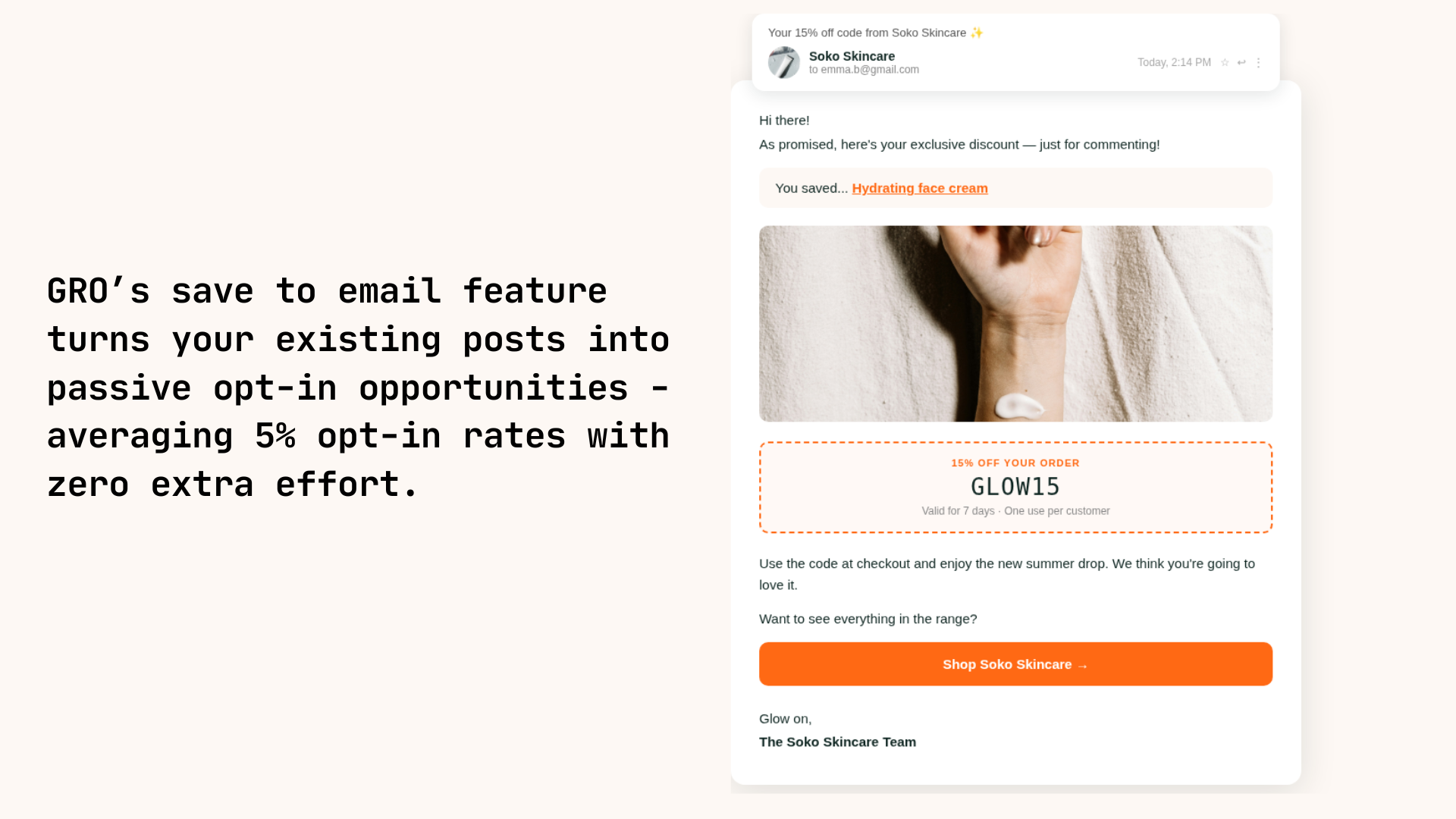Star the Soko Skincare email
The width and height of the screenshot is (1456, 819).
1225,63
